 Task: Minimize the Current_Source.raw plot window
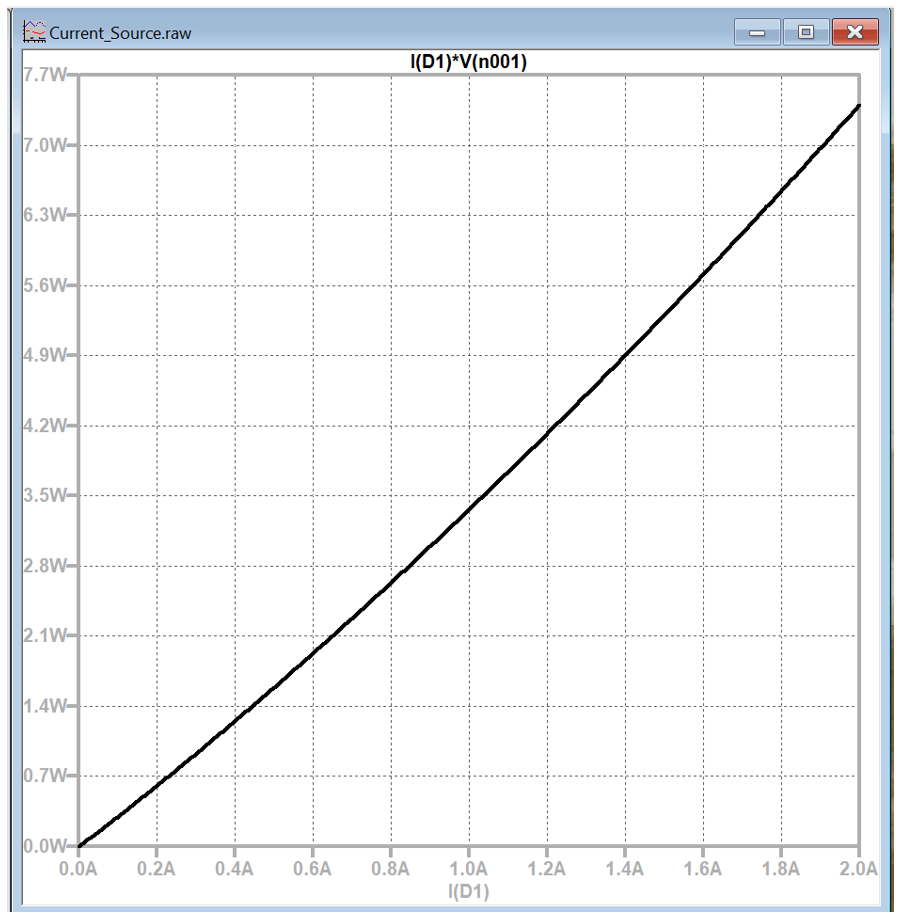[757, 32]
